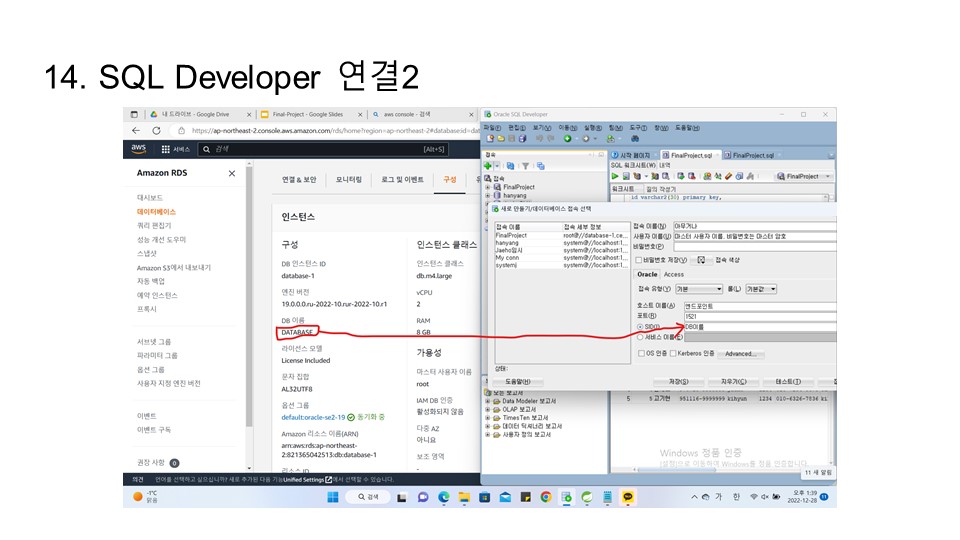Image resolution: width=960 pixels, height=540 pixels.
Task: Expand the TimesTen 보고서 node
Action: pos(488,418)
